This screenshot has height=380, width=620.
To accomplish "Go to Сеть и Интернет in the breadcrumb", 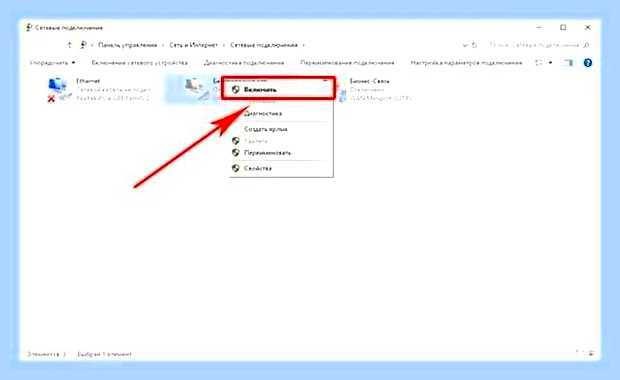I will point(193,45).
